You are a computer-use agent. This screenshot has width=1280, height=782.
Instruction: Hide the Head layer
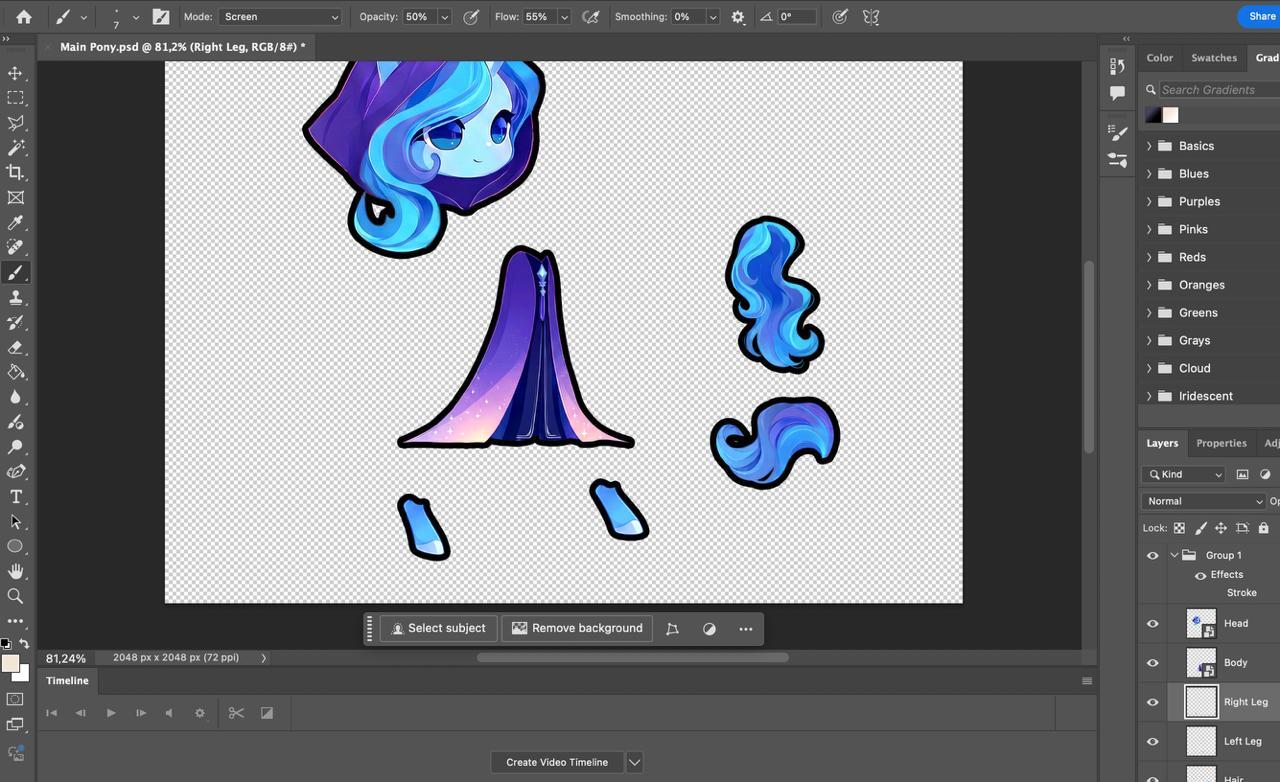1152,623
